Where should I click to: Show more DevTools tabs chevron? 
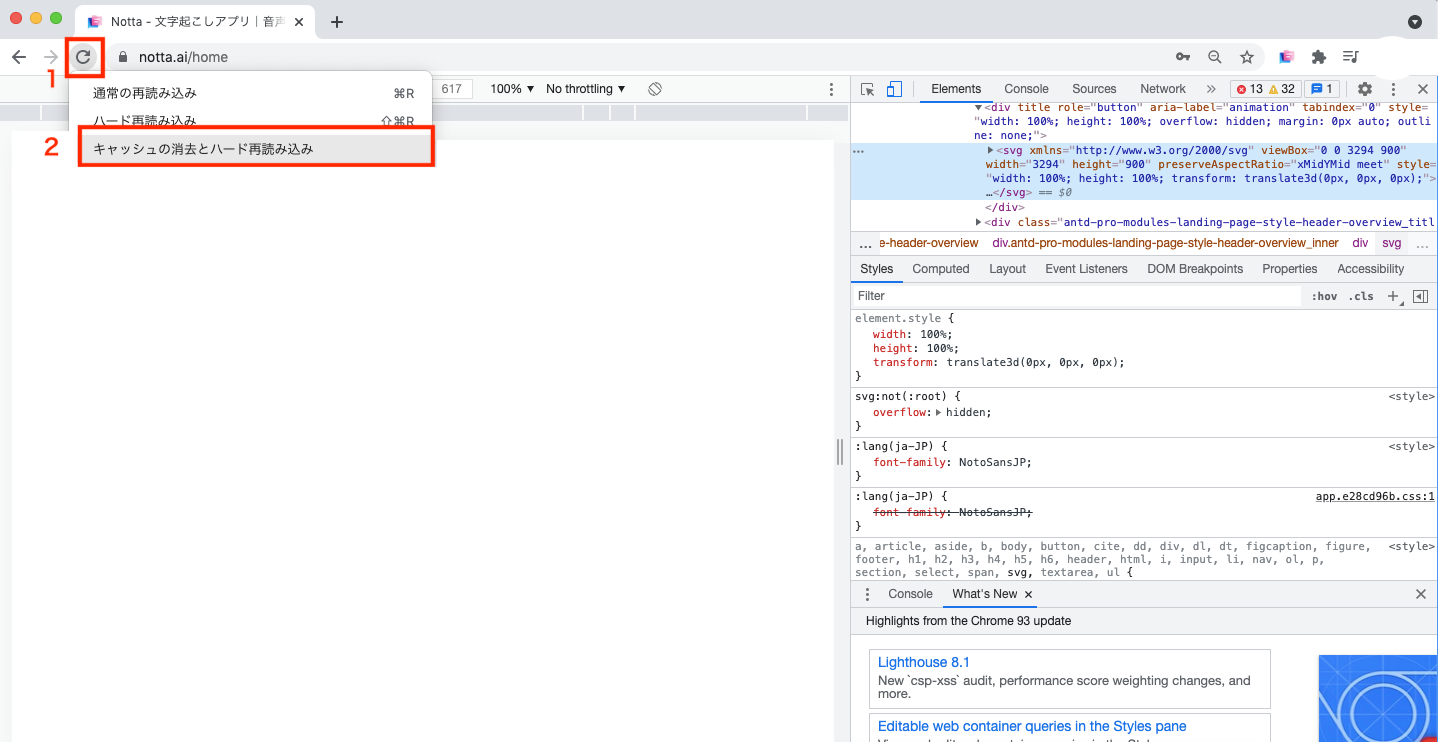(x=1211, y=89)
